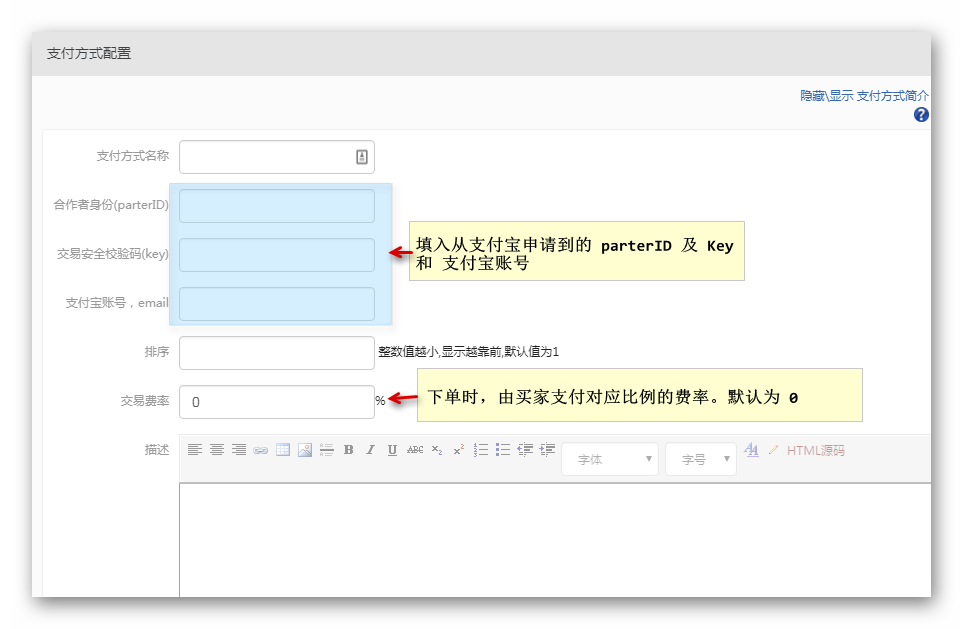Click the 支付方式配置 header title

click(x=89, y=53)
